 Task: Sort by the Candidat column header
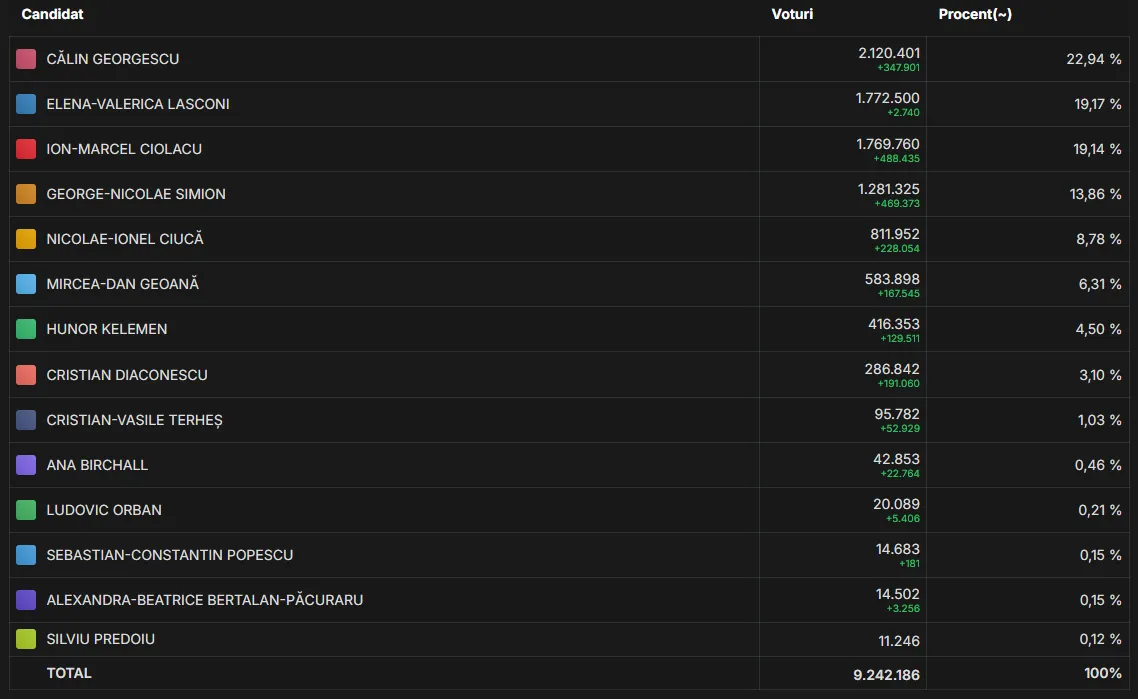[53, 14]
